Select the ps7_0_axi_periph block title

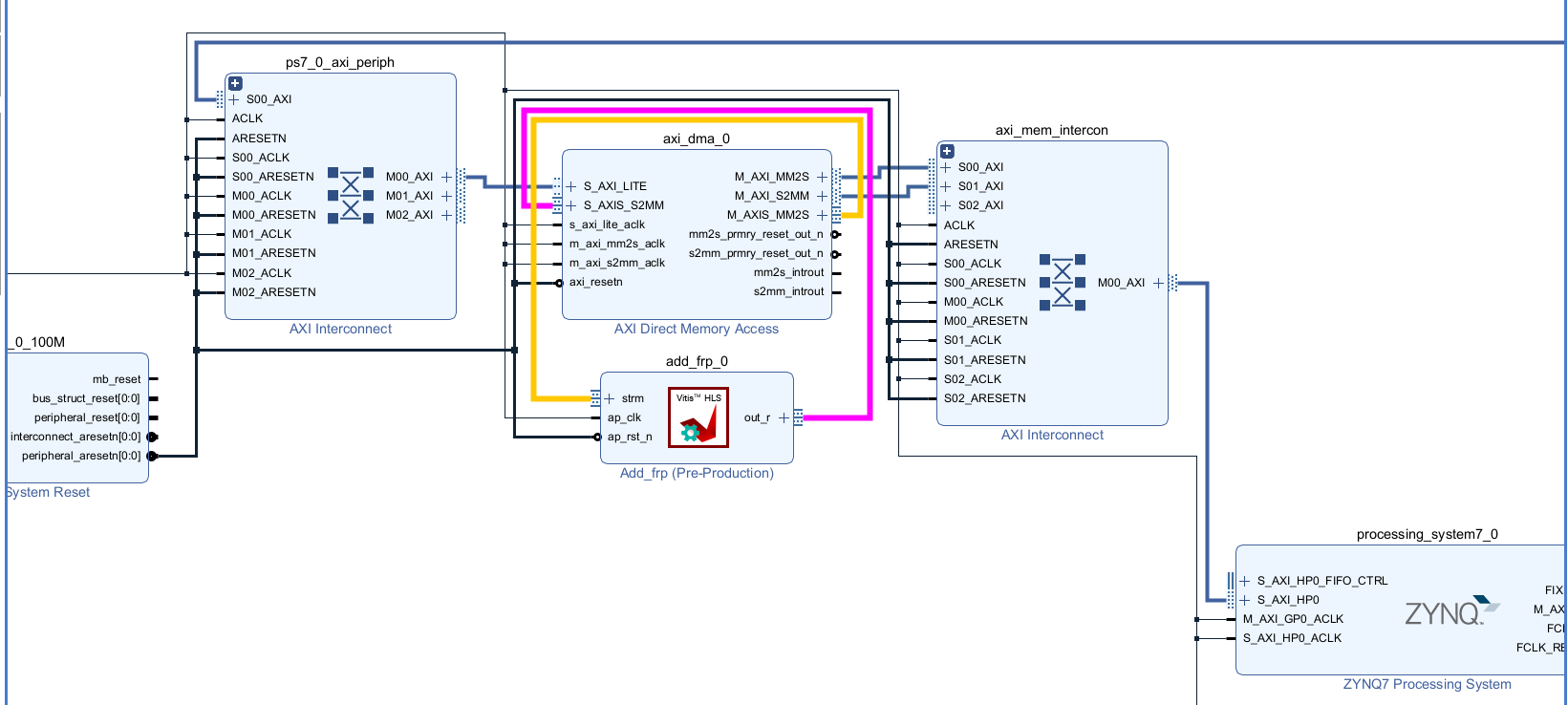pyautogui.click(x=340, y=62)
